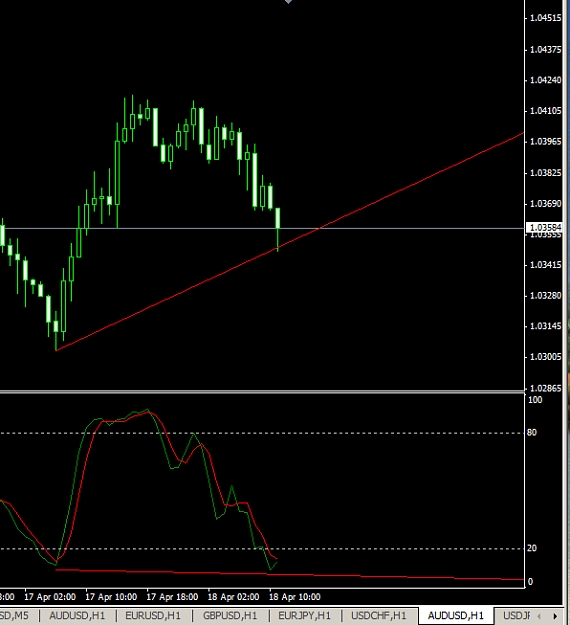Open the EURJPY,H1 chart tab

tap(305, 615)
